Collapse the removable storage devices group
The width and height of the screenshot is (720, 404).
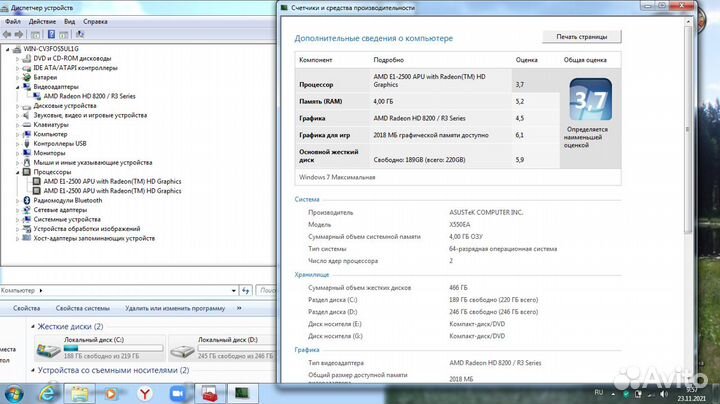(x=33, y=370)
